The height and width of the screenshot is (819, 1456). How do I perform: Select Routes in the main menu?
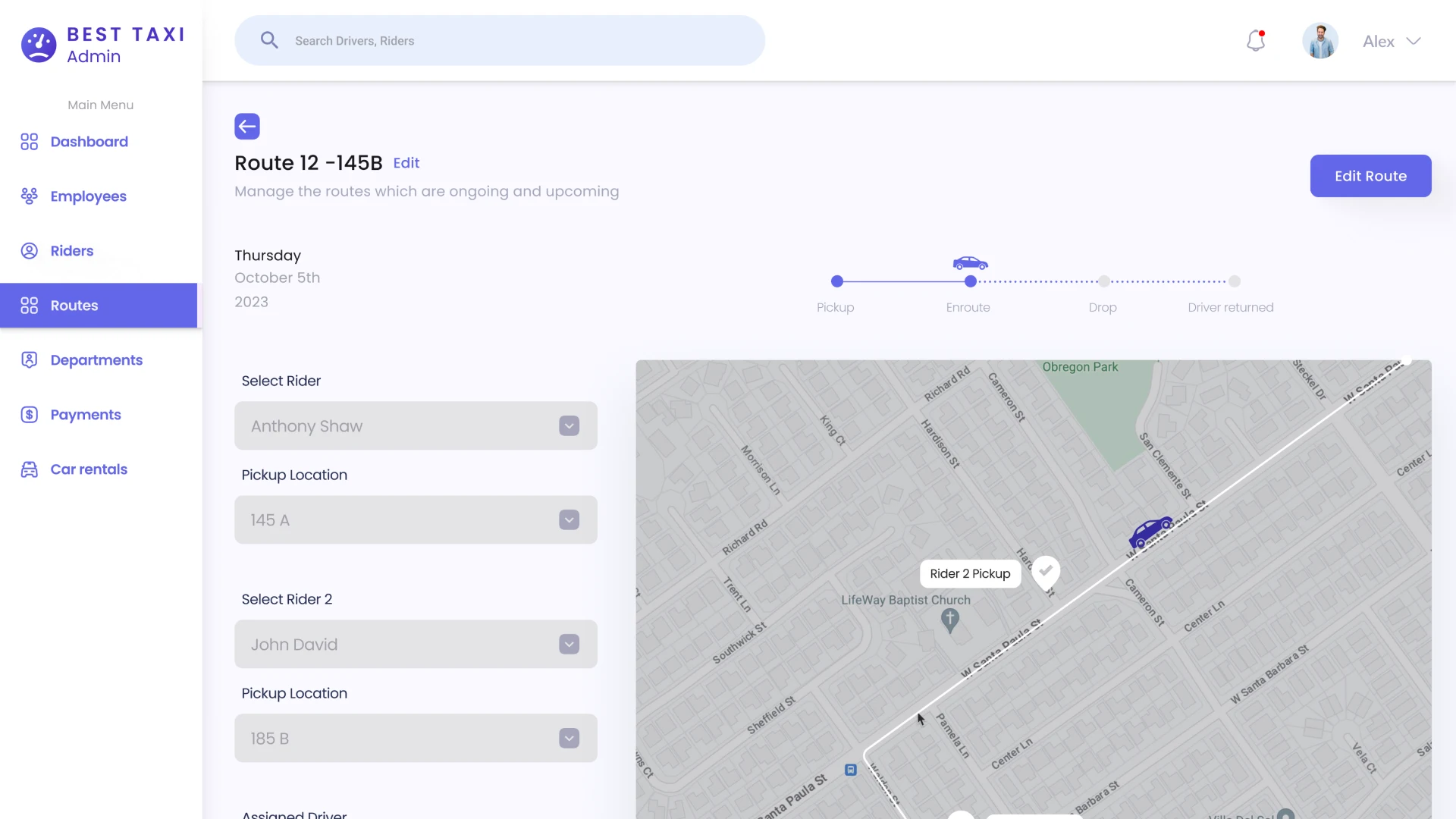pyautogui.click(x=74, y=306)
